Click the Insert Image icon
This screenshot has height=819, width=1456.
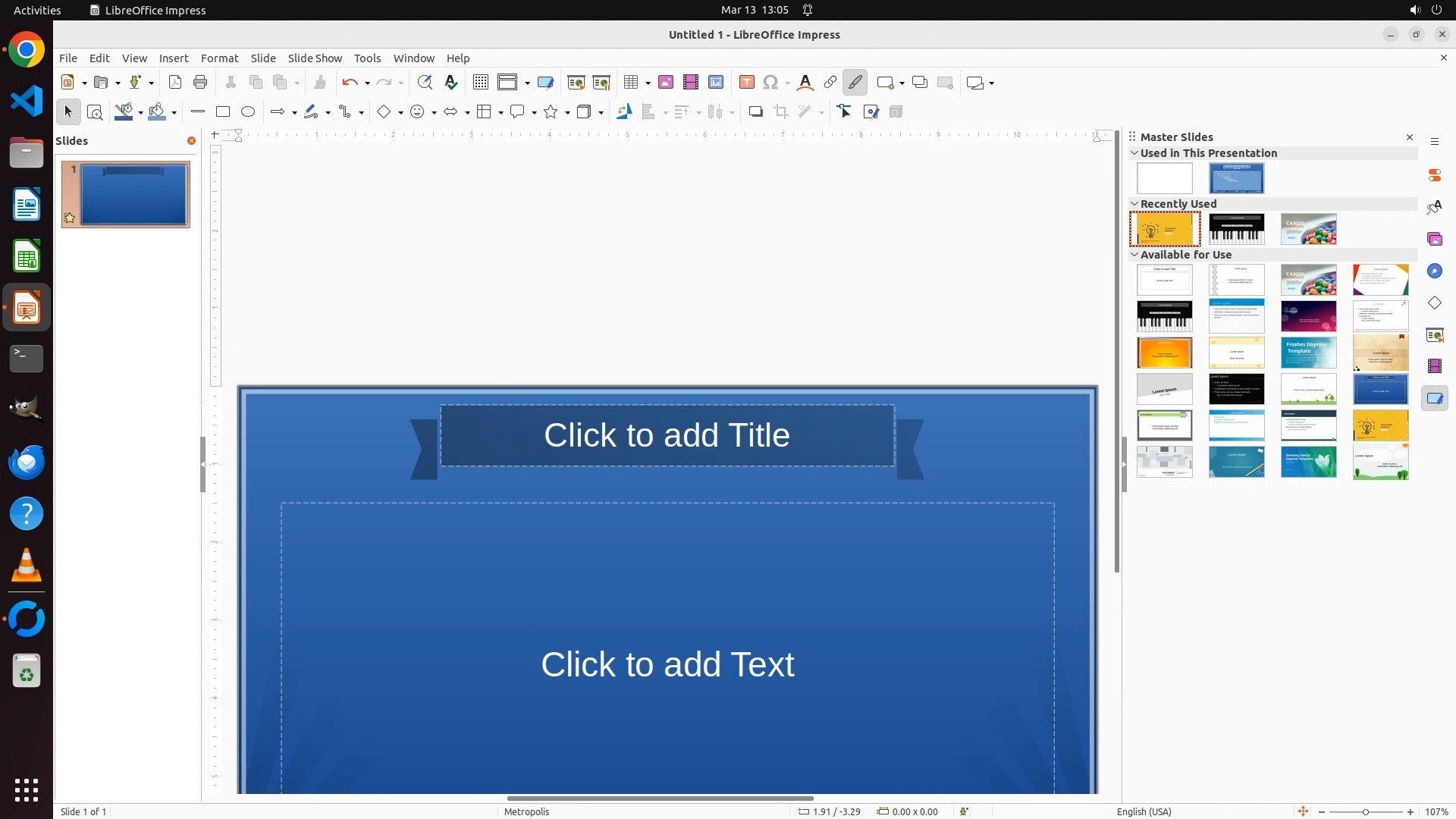coord(666,83)
